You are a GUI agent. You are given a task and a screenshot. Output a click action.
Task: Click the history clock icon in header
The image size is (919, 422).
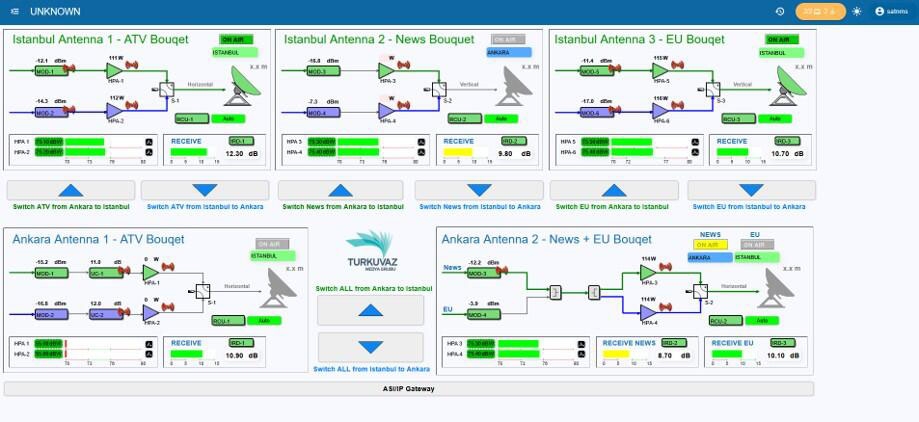pos(780,11)
